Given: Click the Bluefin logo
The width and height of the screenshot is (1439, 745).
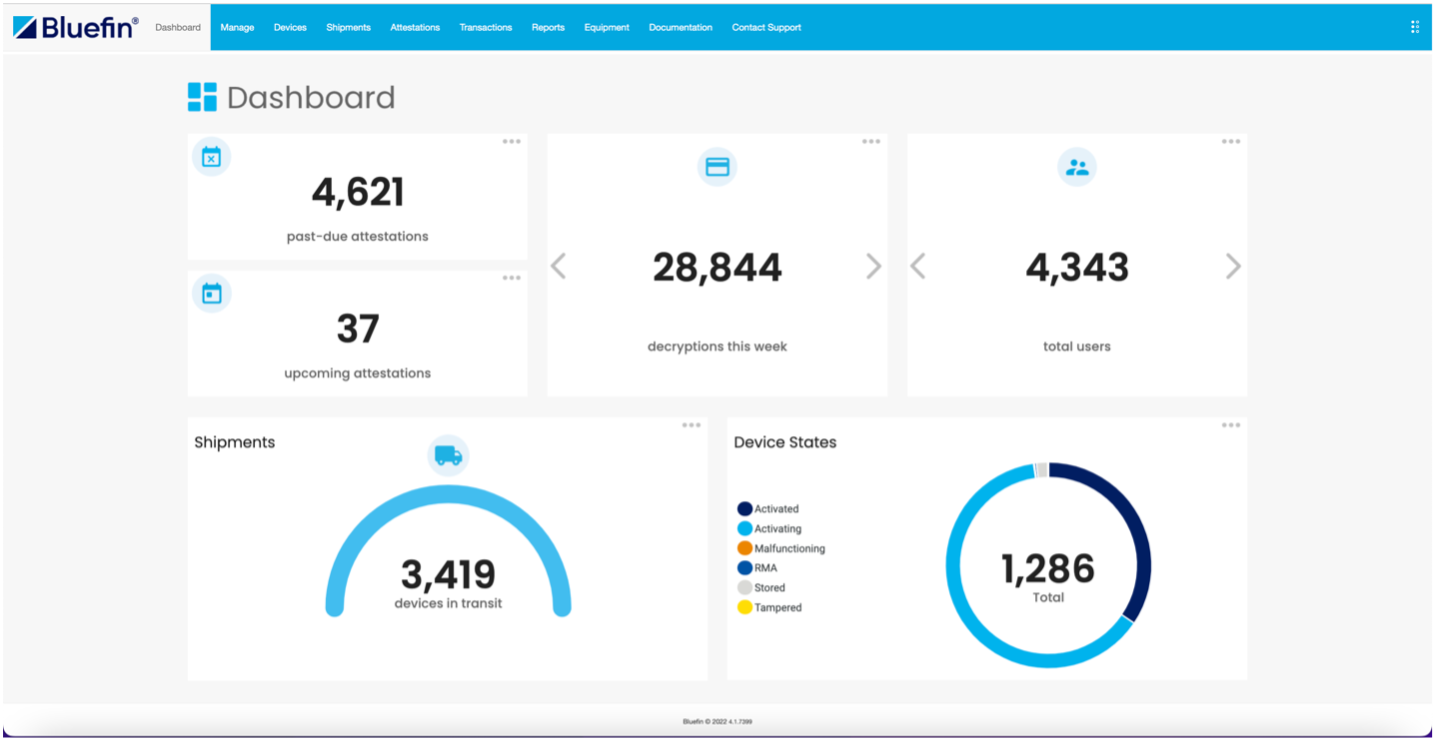Looking at the screenshot, I should coord(76,27).
